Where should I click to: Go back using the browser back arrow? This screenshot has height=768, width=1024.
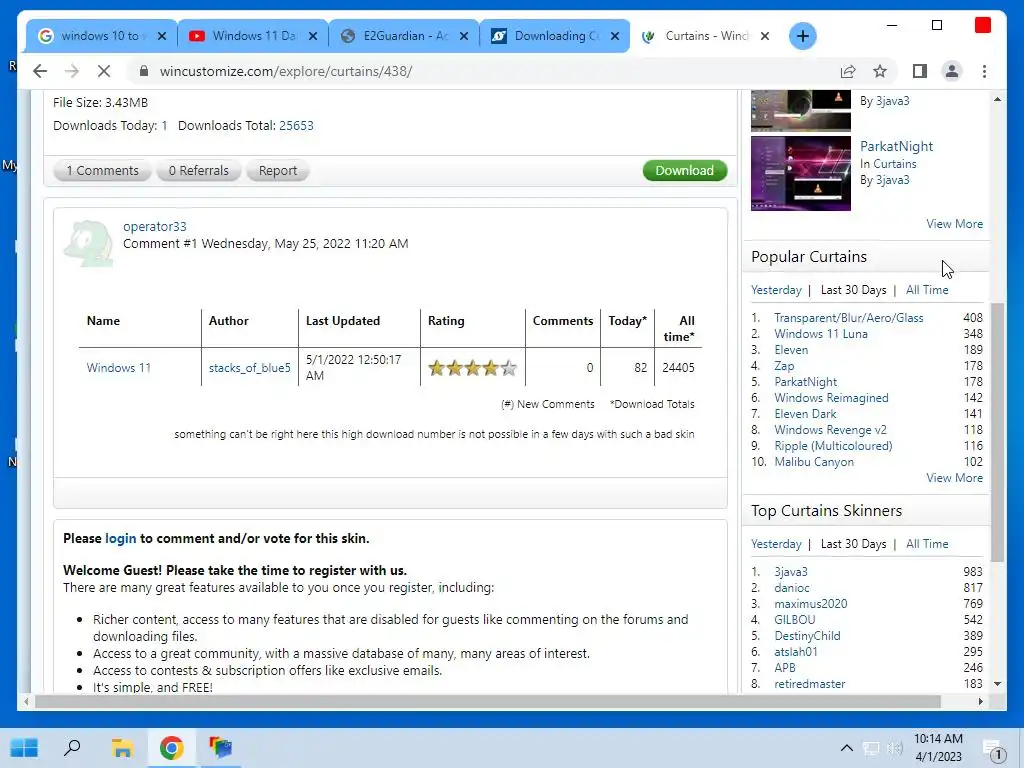point(40,71)
